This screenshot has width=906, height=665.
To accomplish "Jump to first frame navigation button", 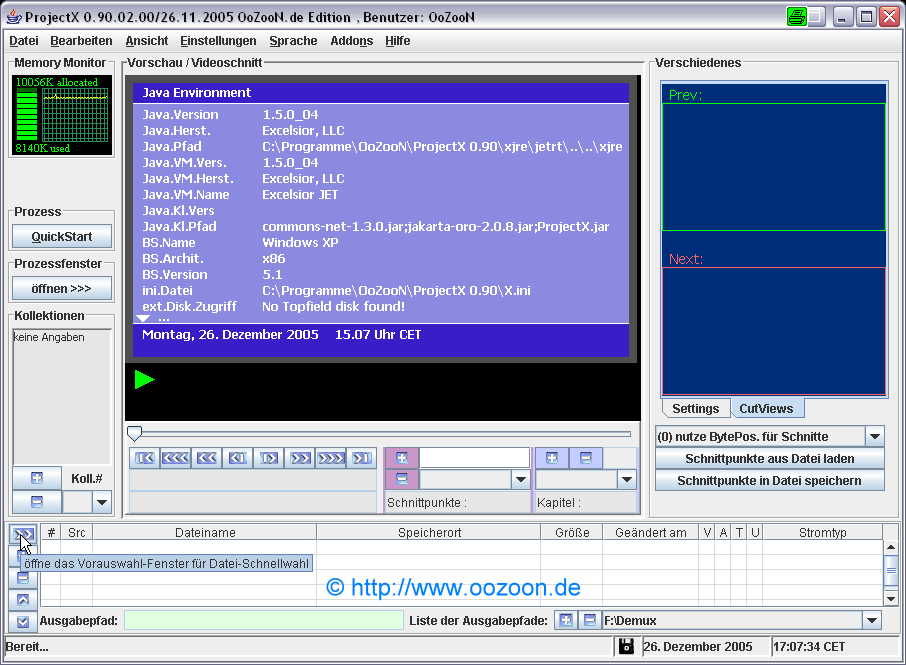I will click(x=144, y=458).
